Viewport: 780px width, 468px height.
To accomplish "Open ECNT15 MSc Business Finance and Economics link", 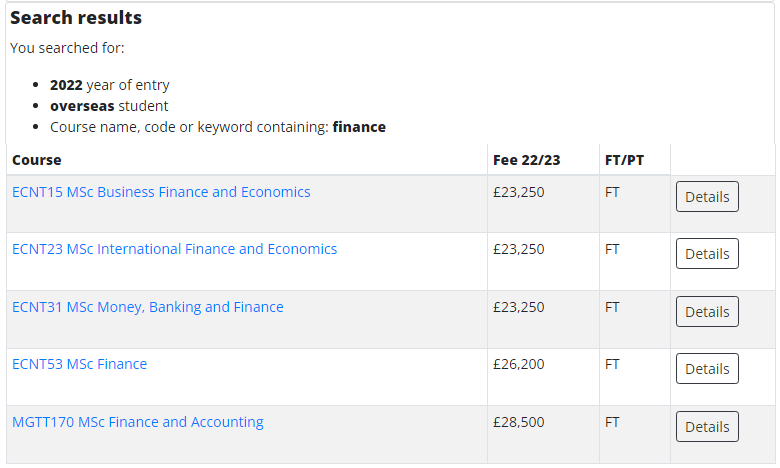I will [x=161, y=192].
